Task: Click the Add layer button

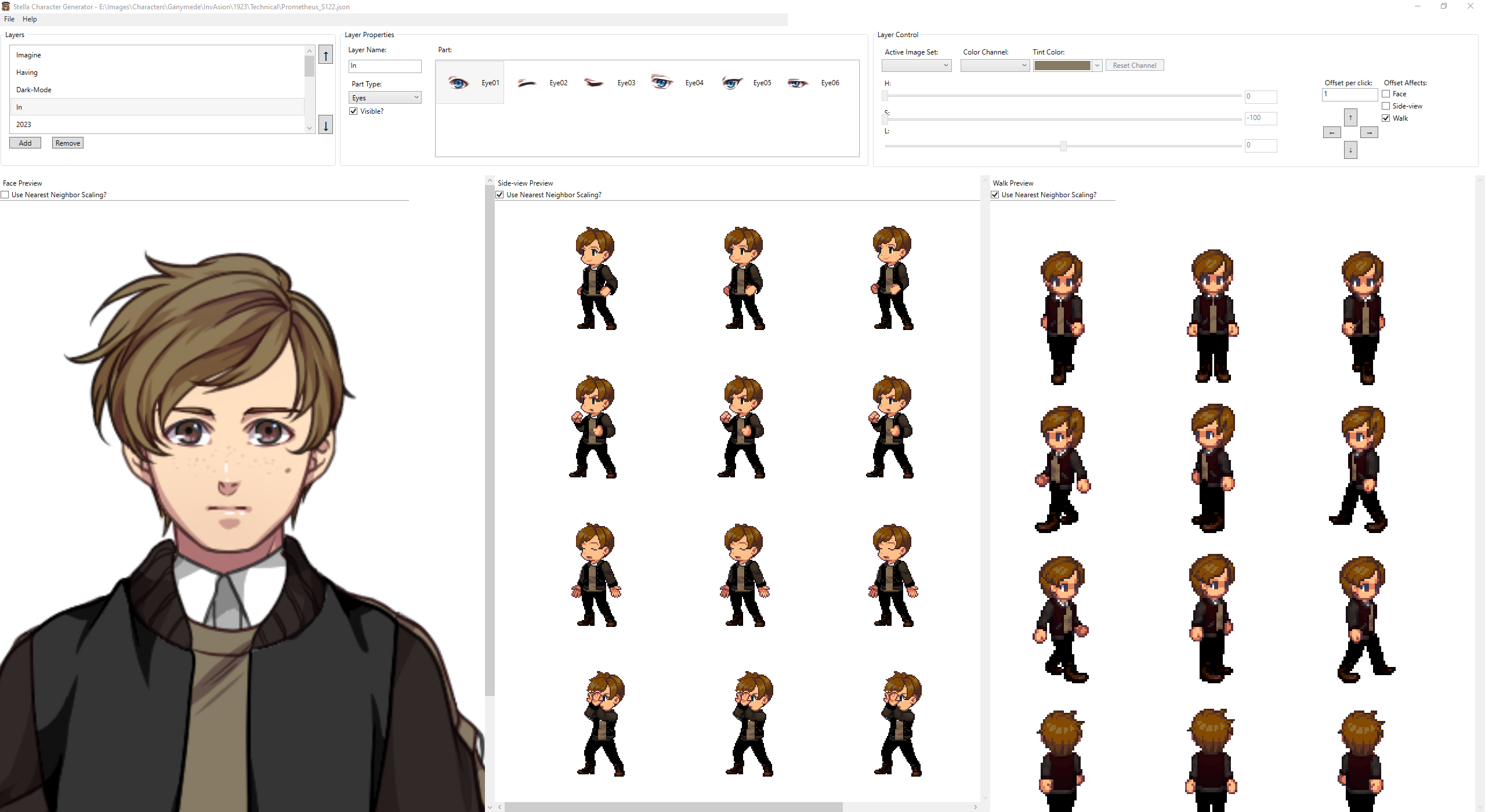Action: click(x=25, y=143)
